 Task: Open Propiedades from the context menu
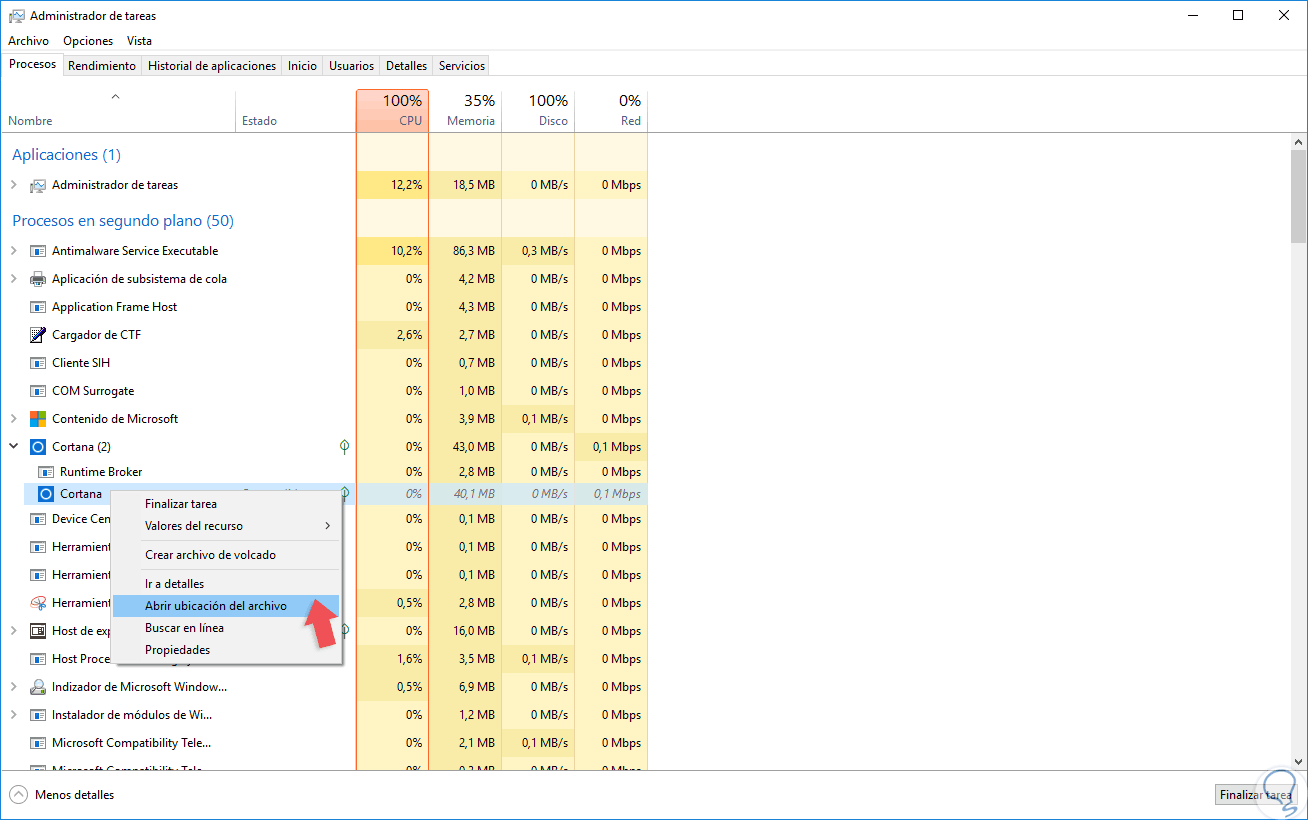pos(226,650)
